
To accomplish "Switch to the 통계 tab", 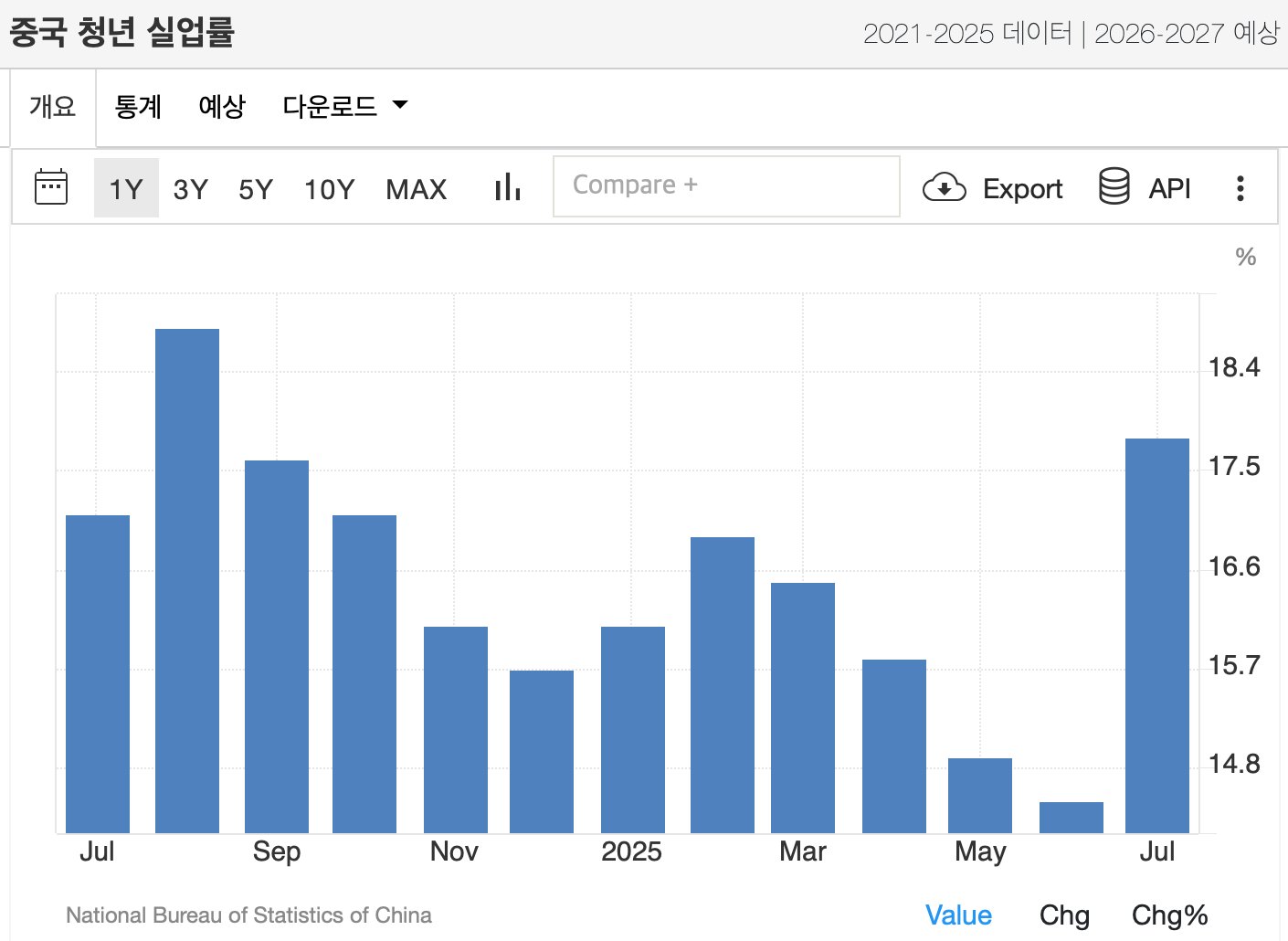I will [138, 107].
